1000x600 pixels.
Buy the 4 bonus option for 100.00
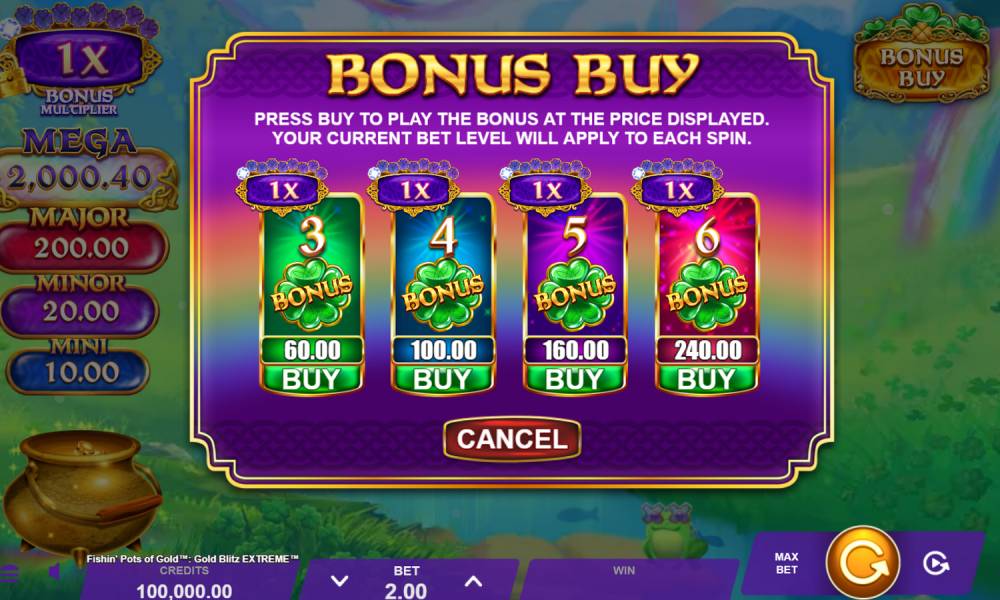pos(443,379)
